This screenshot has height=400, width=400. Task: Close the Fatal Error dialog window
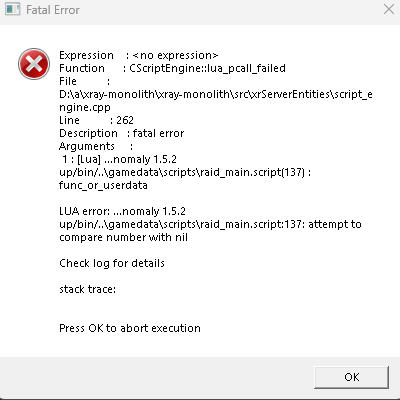[x=389, y=9]
